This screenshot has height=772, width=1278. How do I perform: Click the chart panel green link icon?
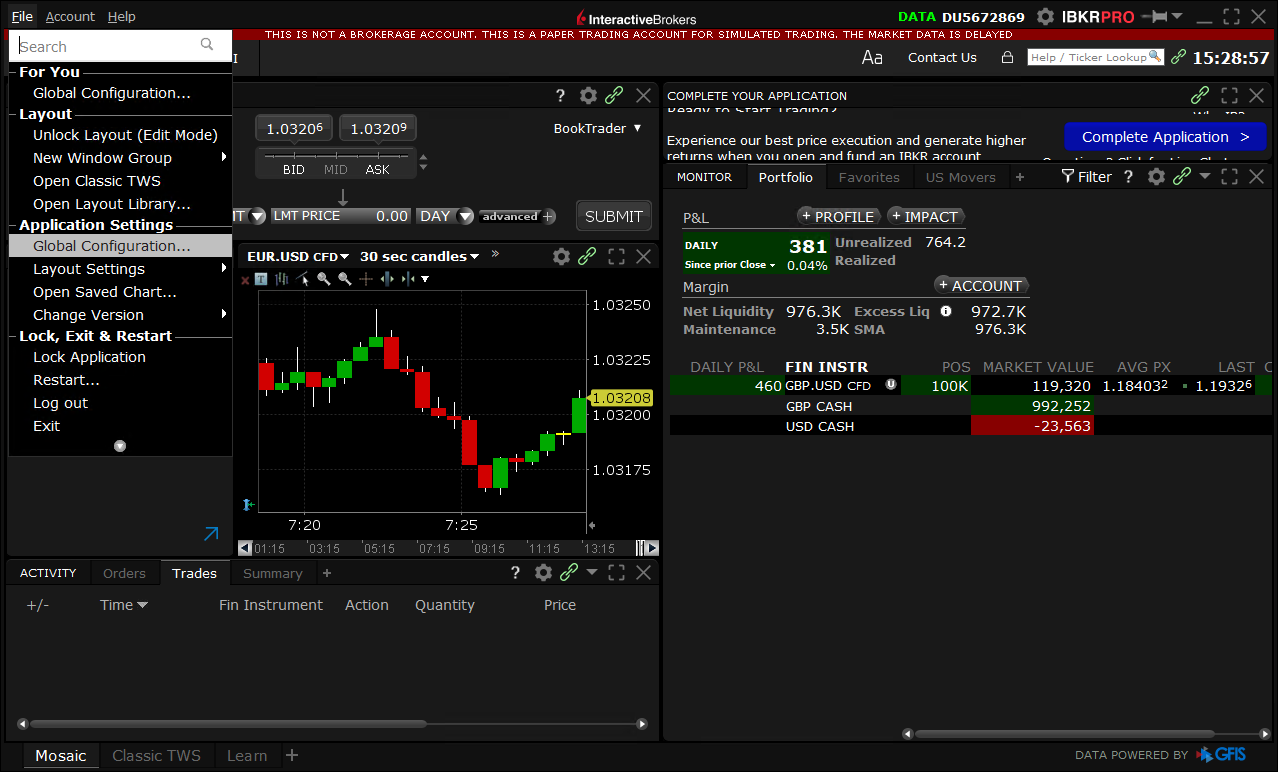tap(588, 256)
